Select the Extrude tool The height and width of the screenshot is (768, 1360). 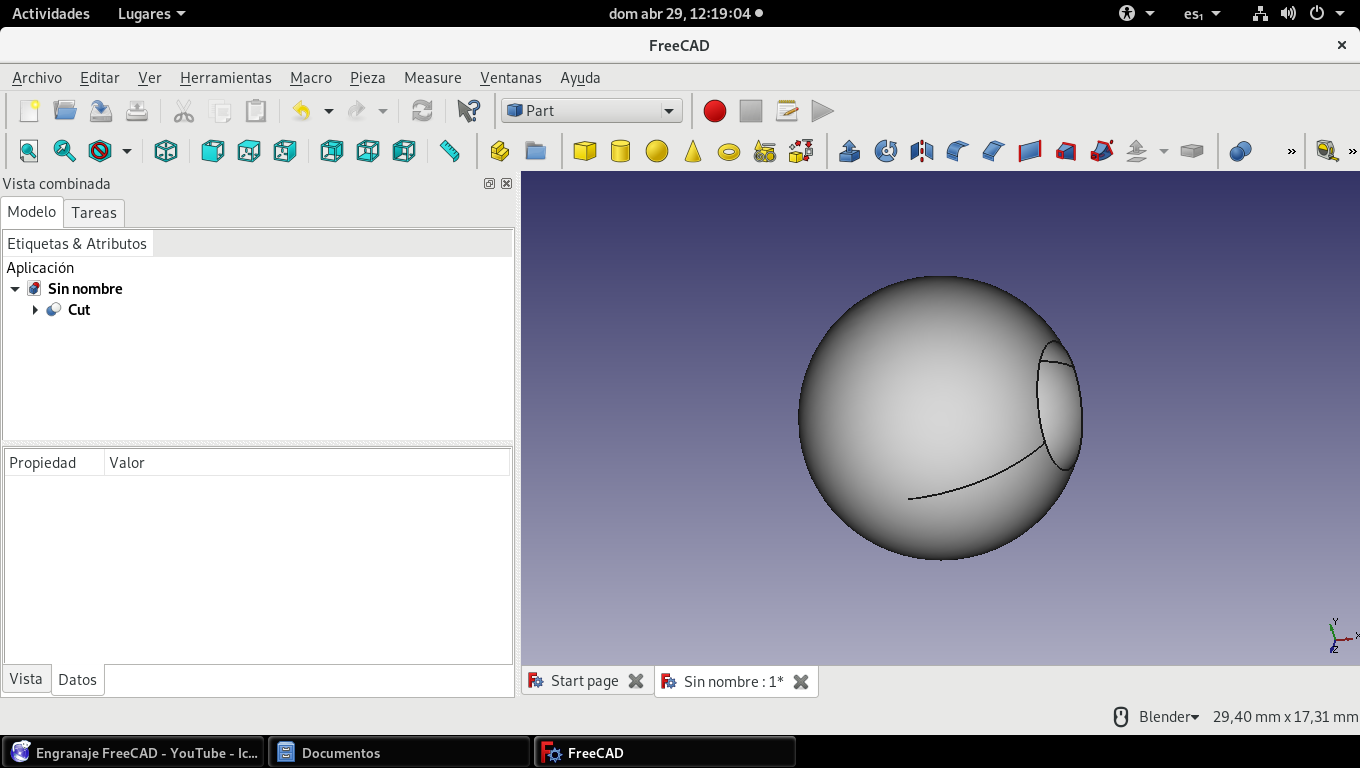[850, 151]
